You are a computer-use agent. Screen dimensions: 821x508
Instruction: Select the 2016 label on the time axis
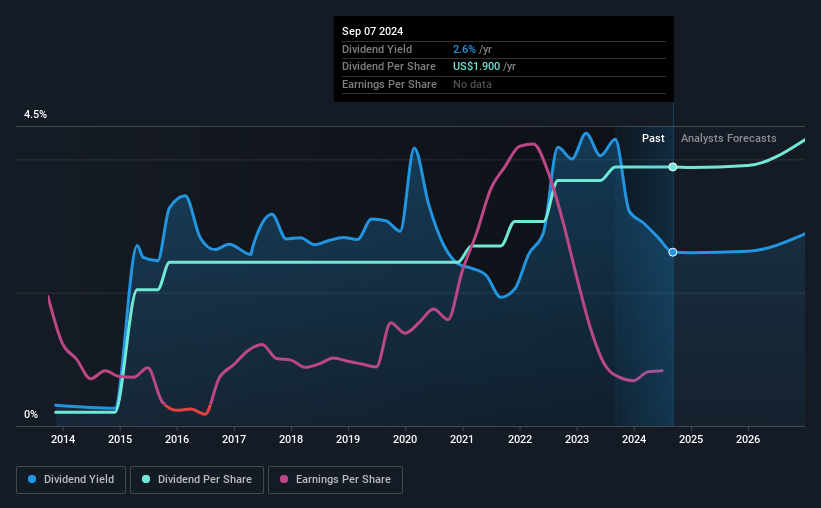177,439
